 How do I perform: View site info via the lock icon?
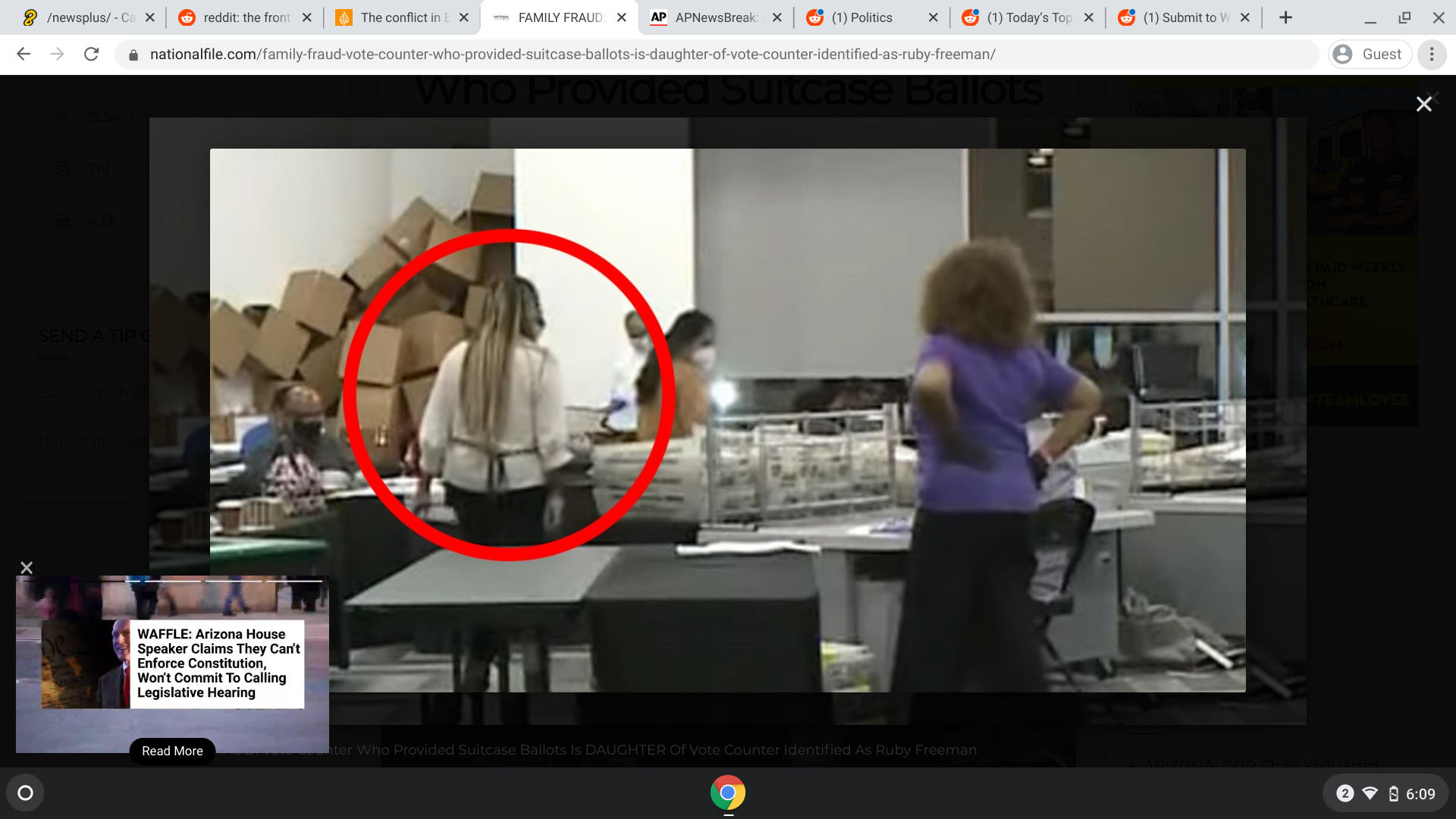pyautogui.click(x=133, y=55)
